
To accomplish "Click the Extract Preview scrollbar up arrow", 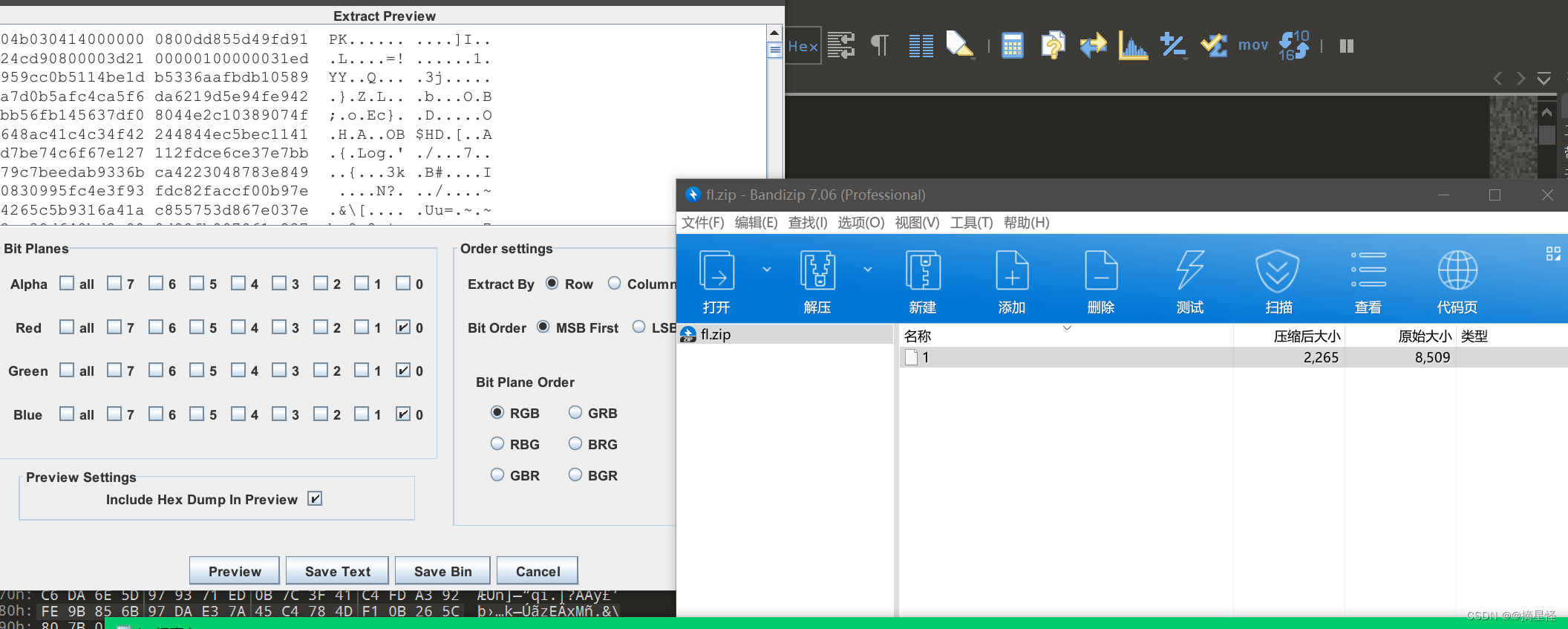I will [x=774, y=33].
